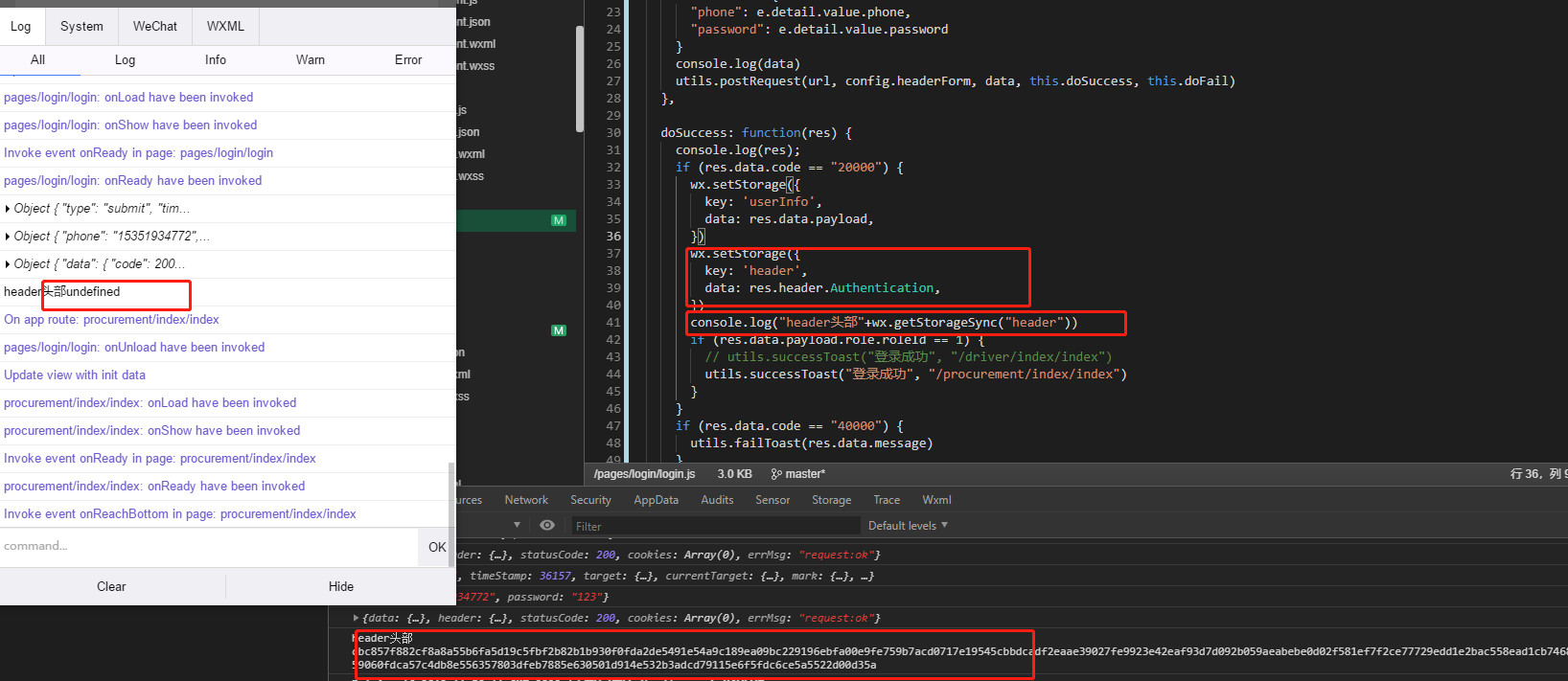Click log row 'pages/login/login: onShow have been invoked'
This screenshot has width=1568, height=681.
[227, 125]
